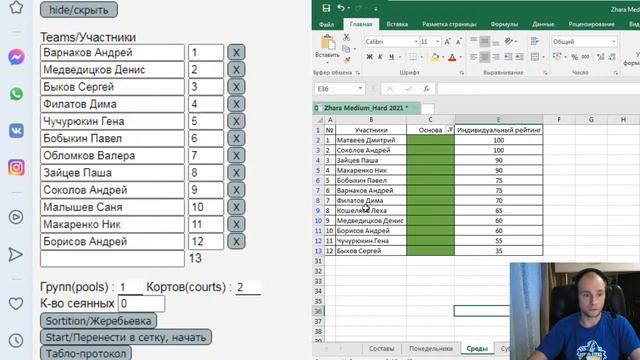The image size is (640, 360).
Task: Open the undo history dropdown arrow
Action: (349, 8)
